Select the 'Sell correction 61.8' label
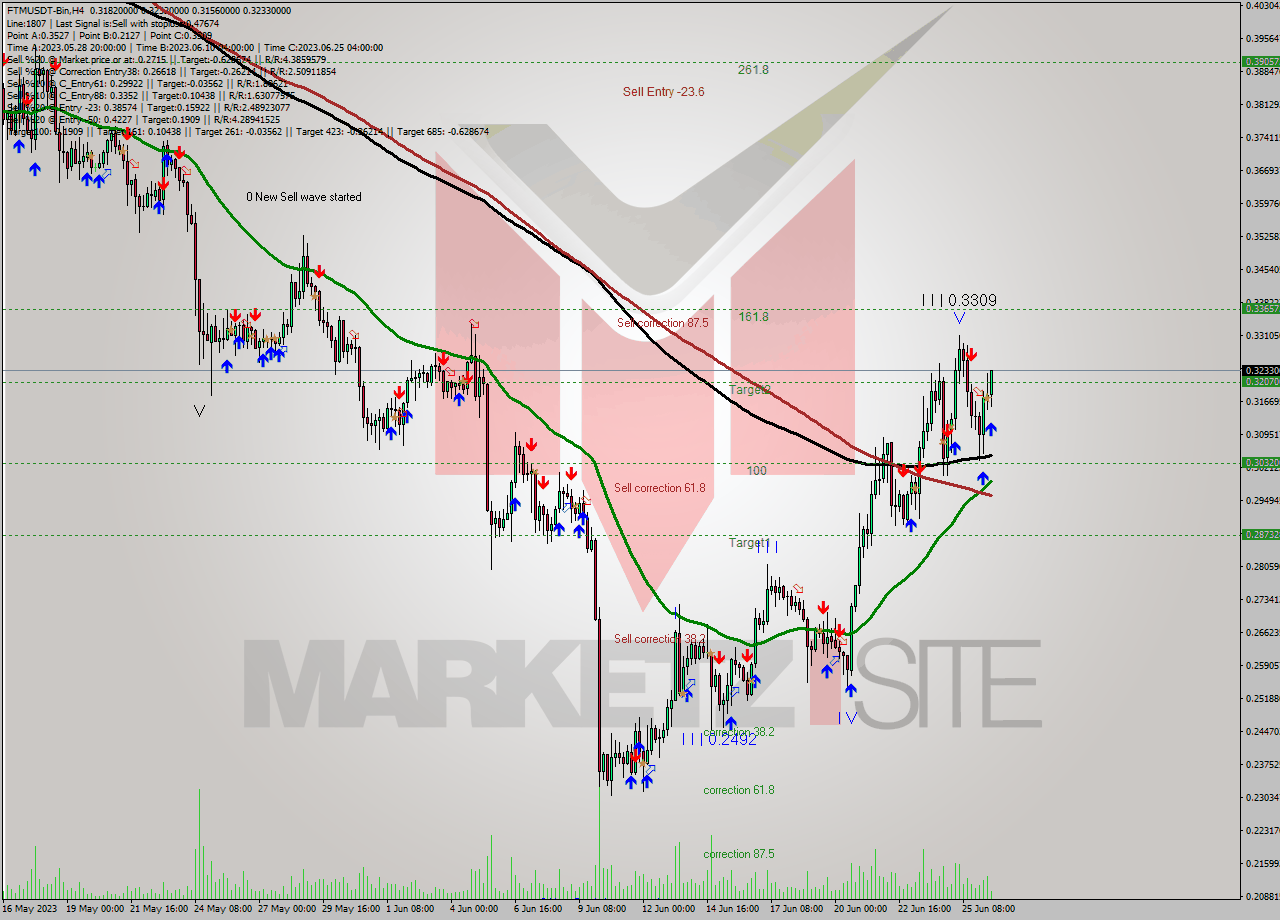 [x=660, y=488]
